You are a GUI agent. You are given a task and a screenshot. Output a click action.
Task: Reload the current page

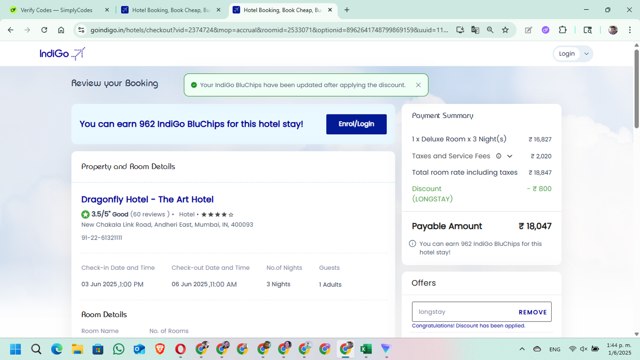44,30
